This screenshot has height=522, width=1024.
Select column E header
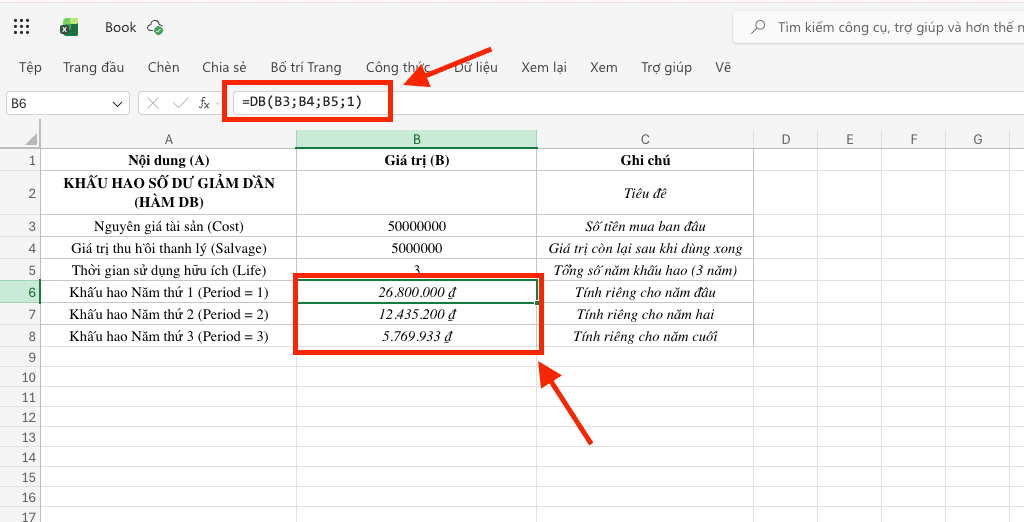tap(850, 139)
